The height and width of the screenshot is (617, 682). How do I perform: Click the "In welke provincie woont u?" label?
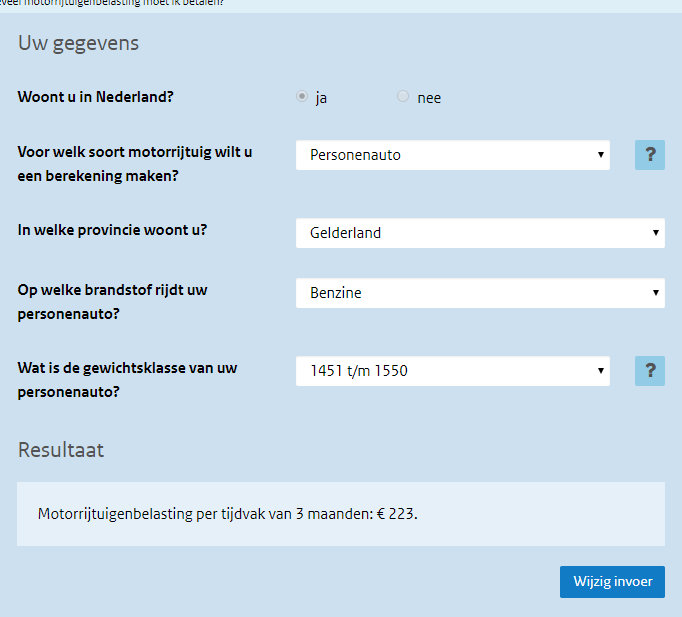(112, 229)
